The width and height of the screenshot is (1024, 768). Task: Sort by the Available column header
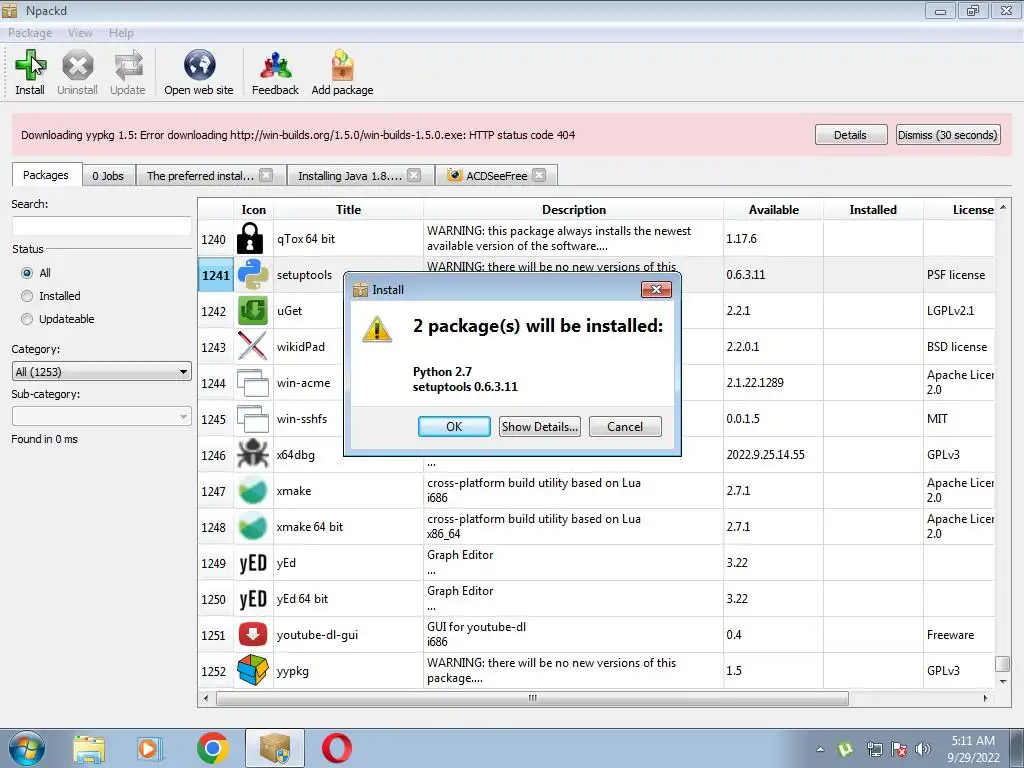pyautogui.click(x=773, y=210)
